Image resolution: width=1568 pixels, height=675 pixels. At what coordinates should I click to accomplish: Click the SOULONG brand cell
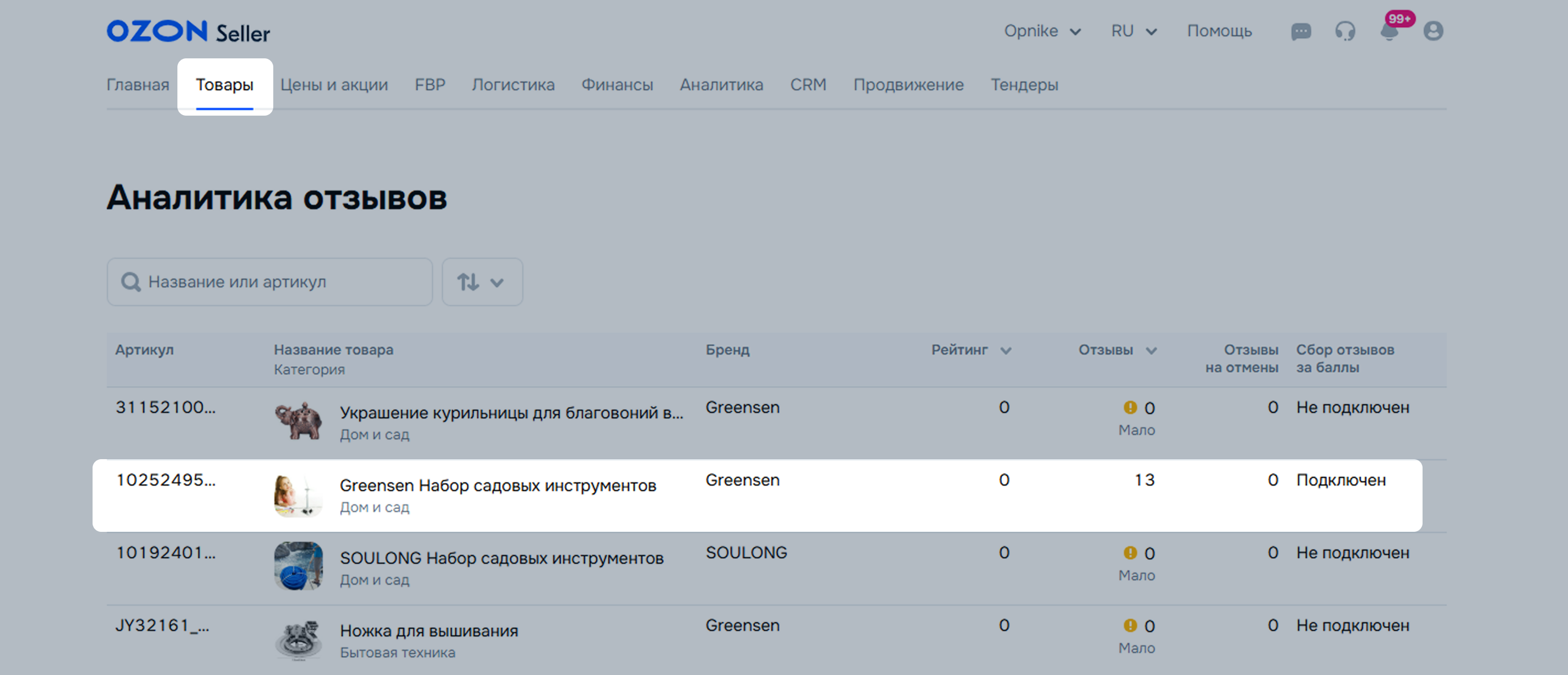pos(747,553)
